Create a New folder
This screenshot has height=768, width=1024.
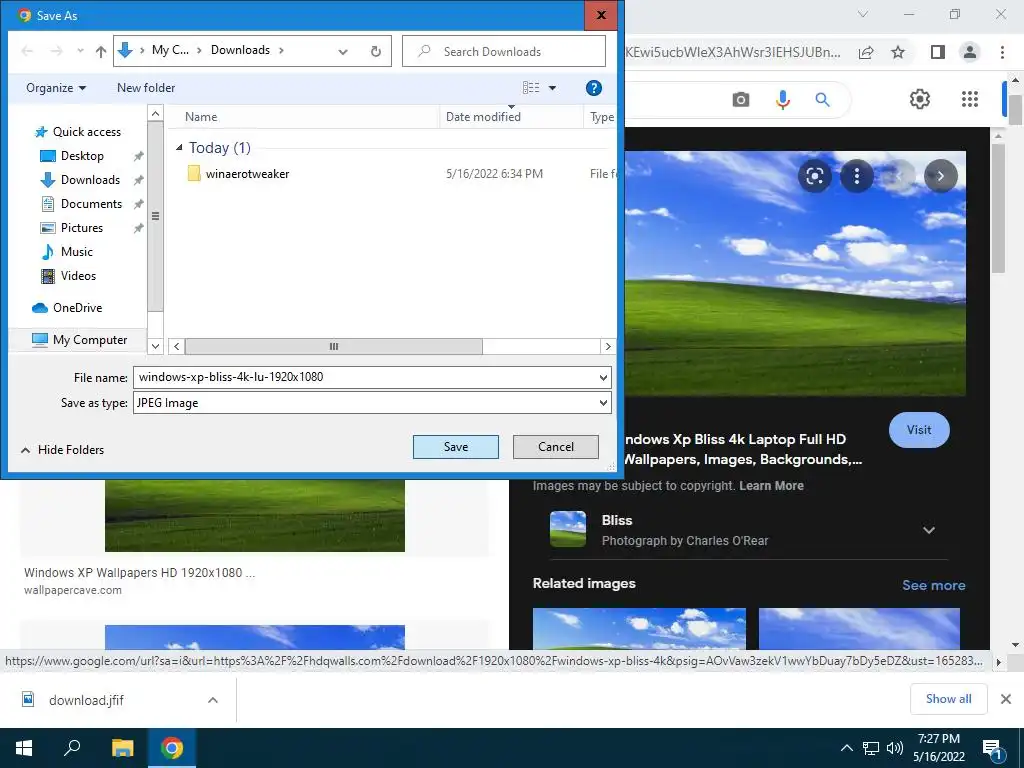(146, 88)
